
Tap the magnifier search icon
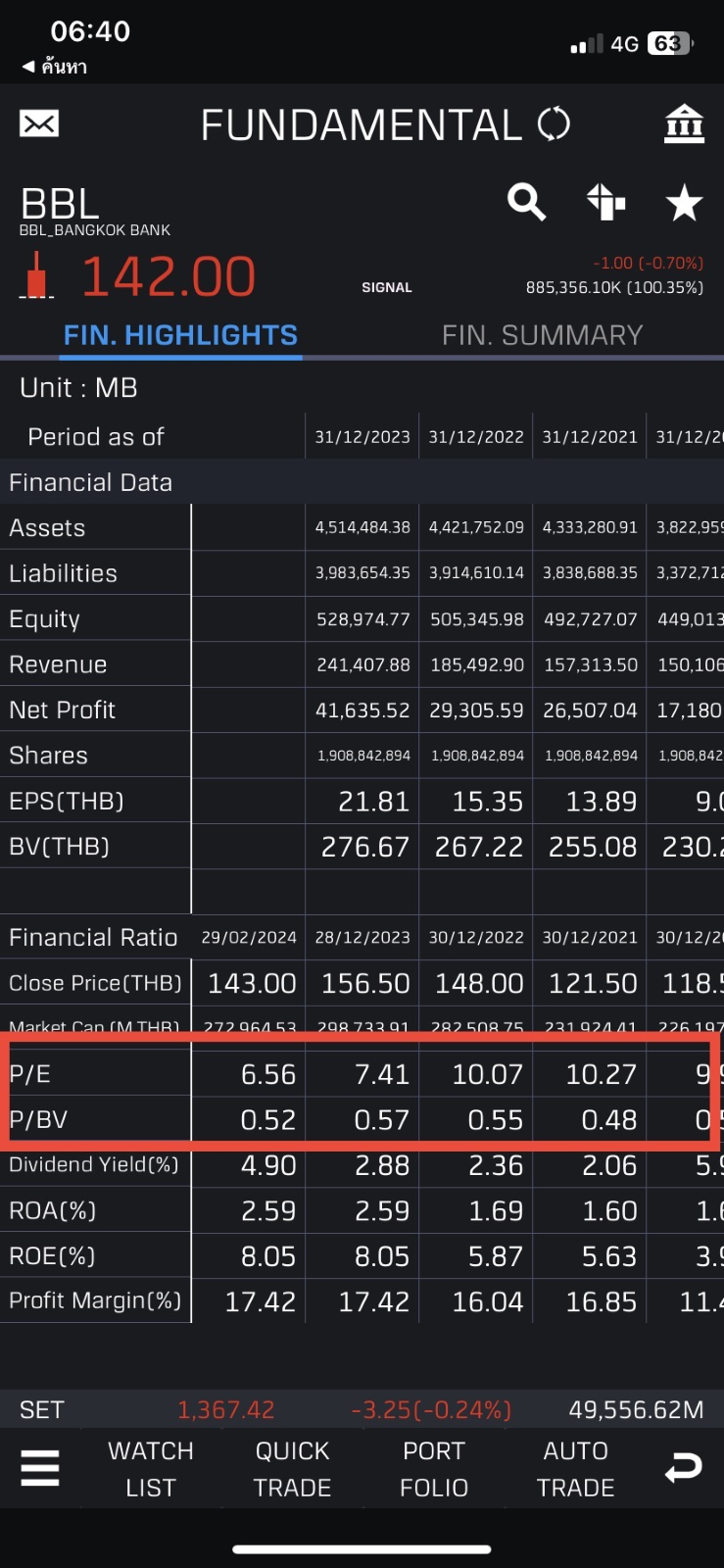526,202
